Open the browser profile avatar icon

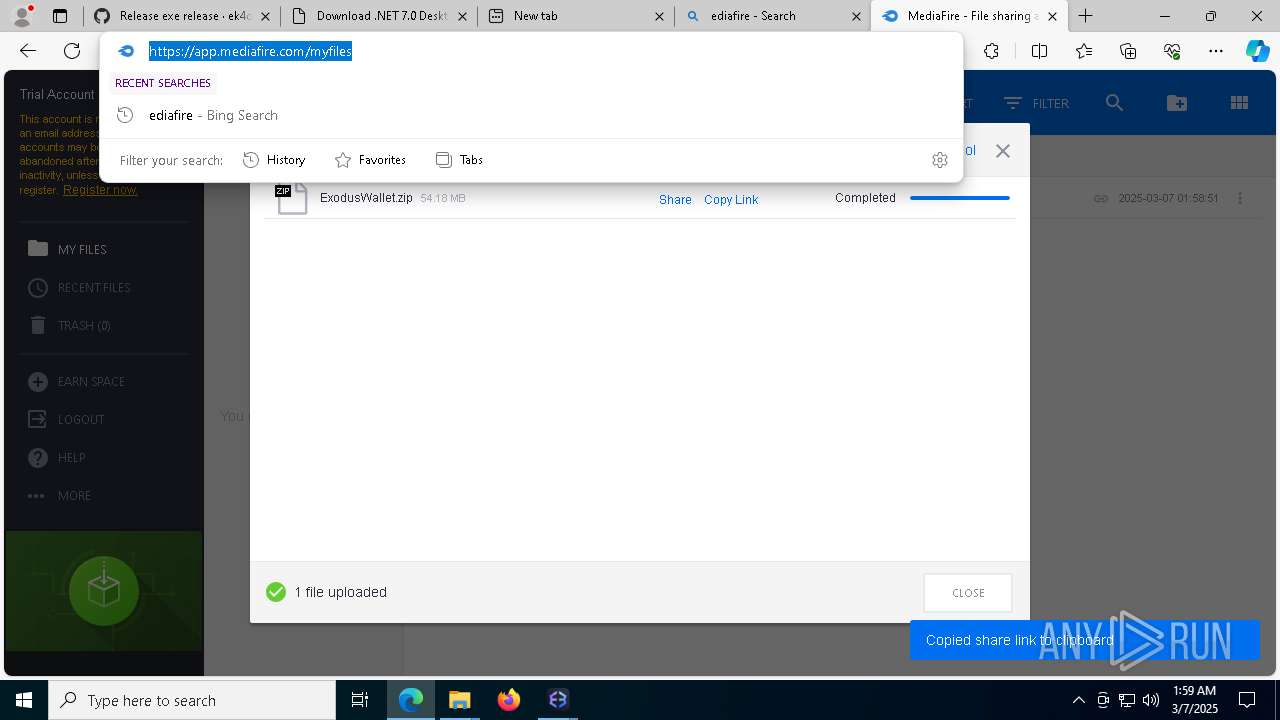22,16
